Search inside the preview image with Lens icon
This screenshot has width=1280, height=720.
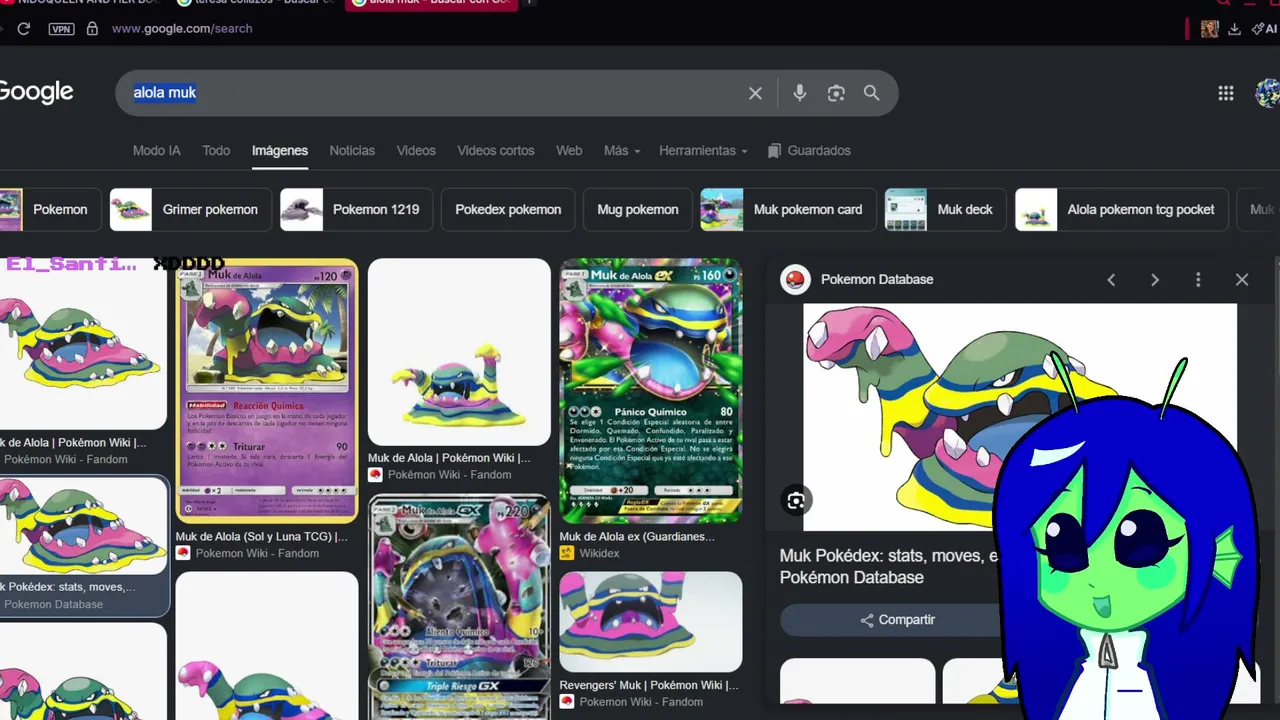click(x=796, y=501)
